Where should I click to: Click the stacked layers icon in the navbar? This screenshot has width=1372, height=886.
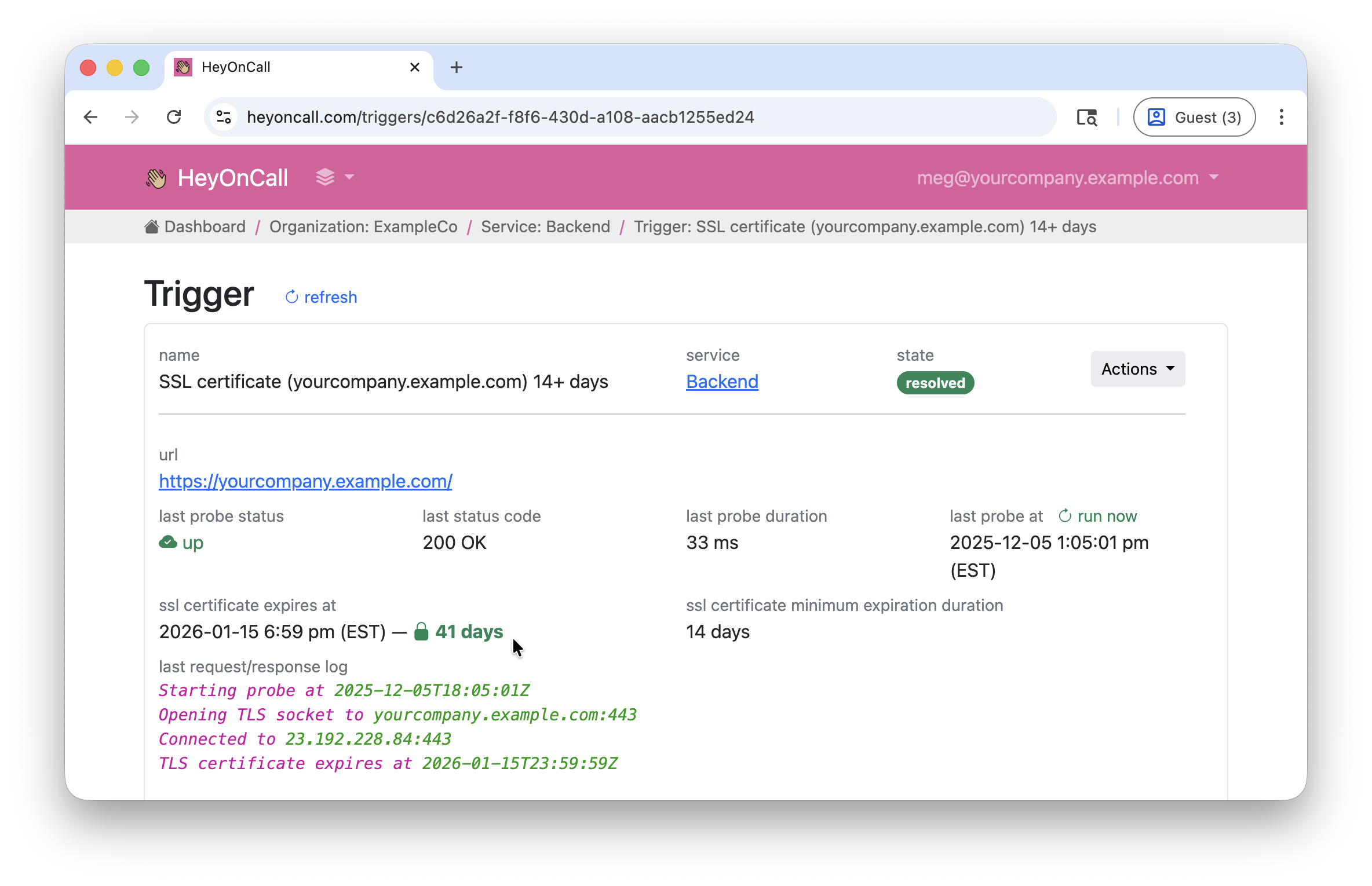click(x=324, y=177)
